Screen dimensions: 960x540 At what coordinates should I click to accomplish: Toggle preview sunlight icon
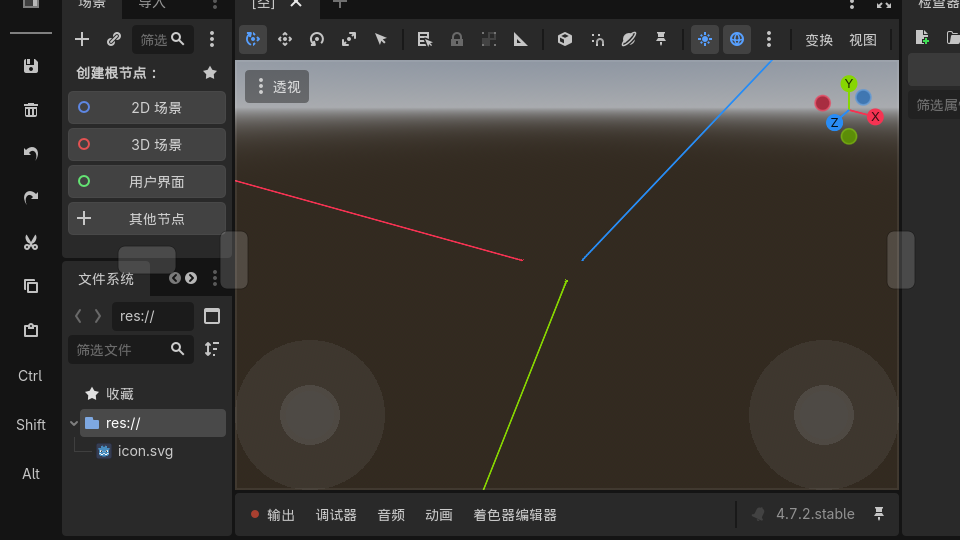pyautogui.click(x=705, y=39)
